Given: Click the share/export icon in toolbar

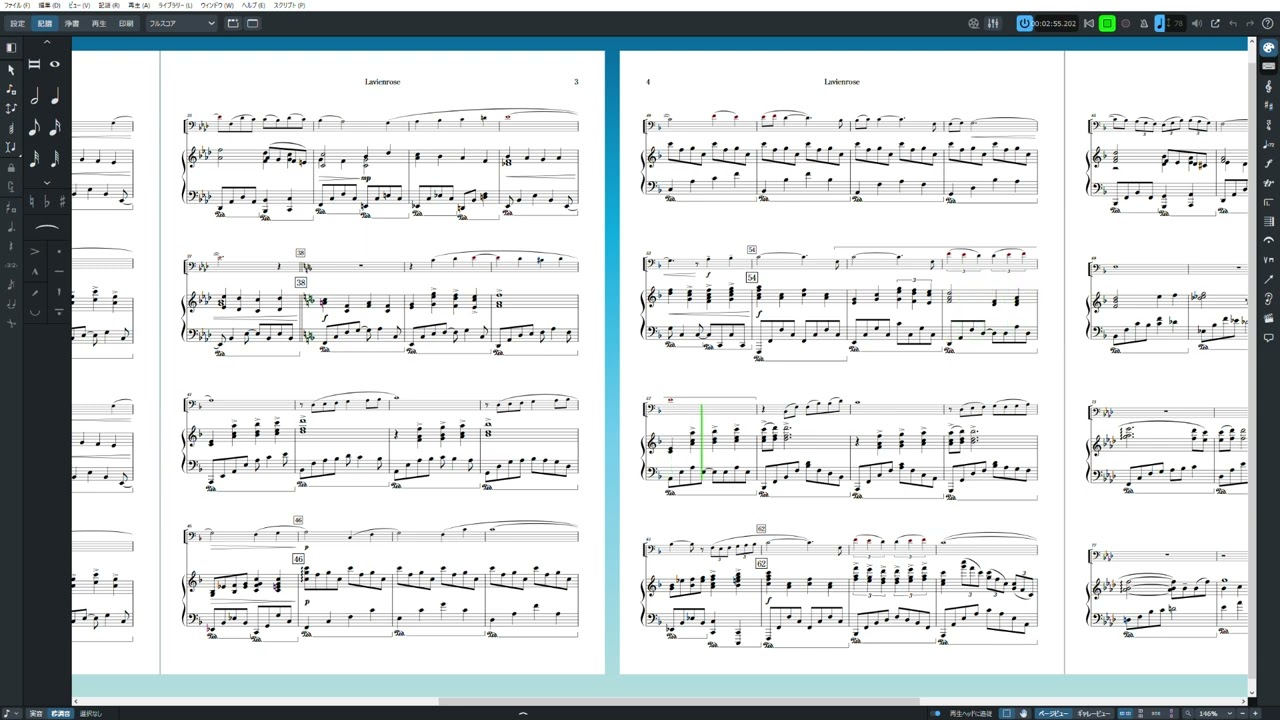Looking at the screenshot, I should pos(1215,23).
